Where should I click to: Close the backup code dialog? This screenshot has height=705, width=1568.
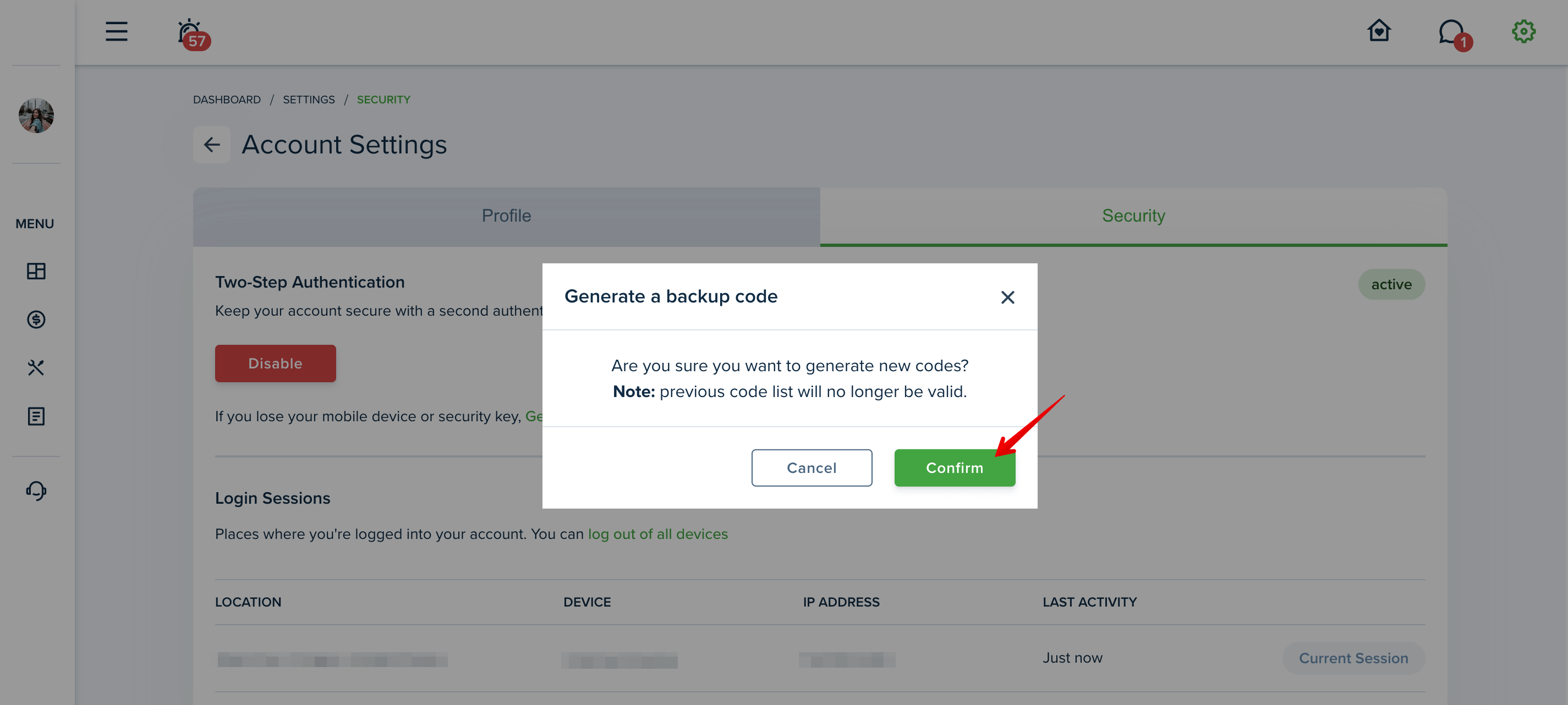pos(1007,297)
